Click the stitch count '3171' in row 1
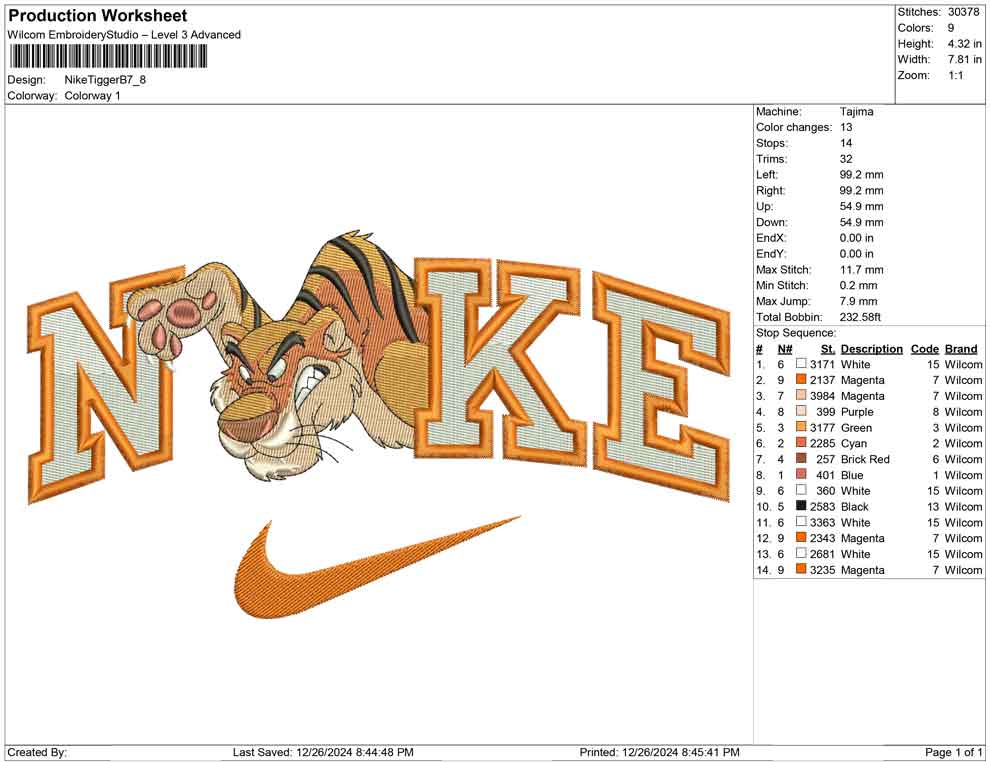This screenshot has height=762, width=990. tap(822, 364)
